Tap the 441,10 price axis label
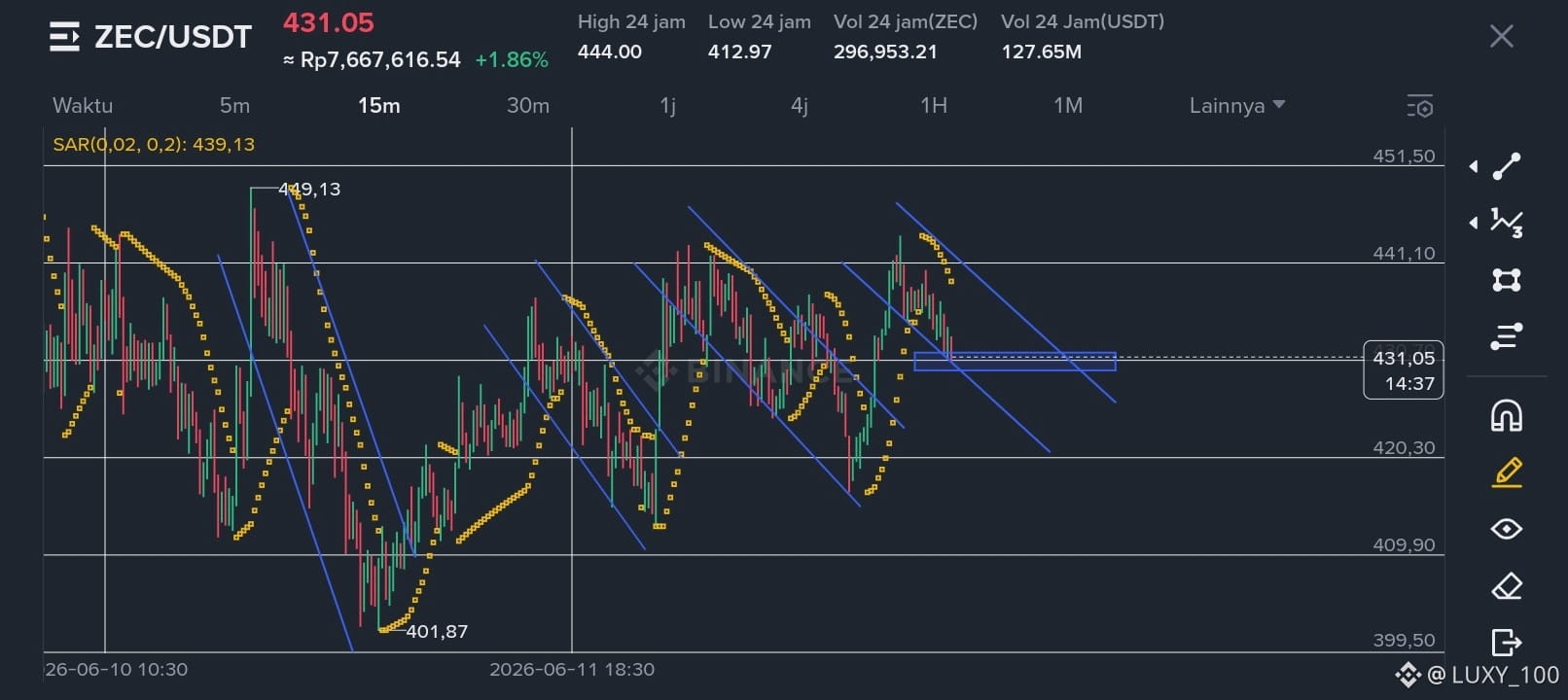Viewport: 1568px width, 700px height. tap(1404, 253)
